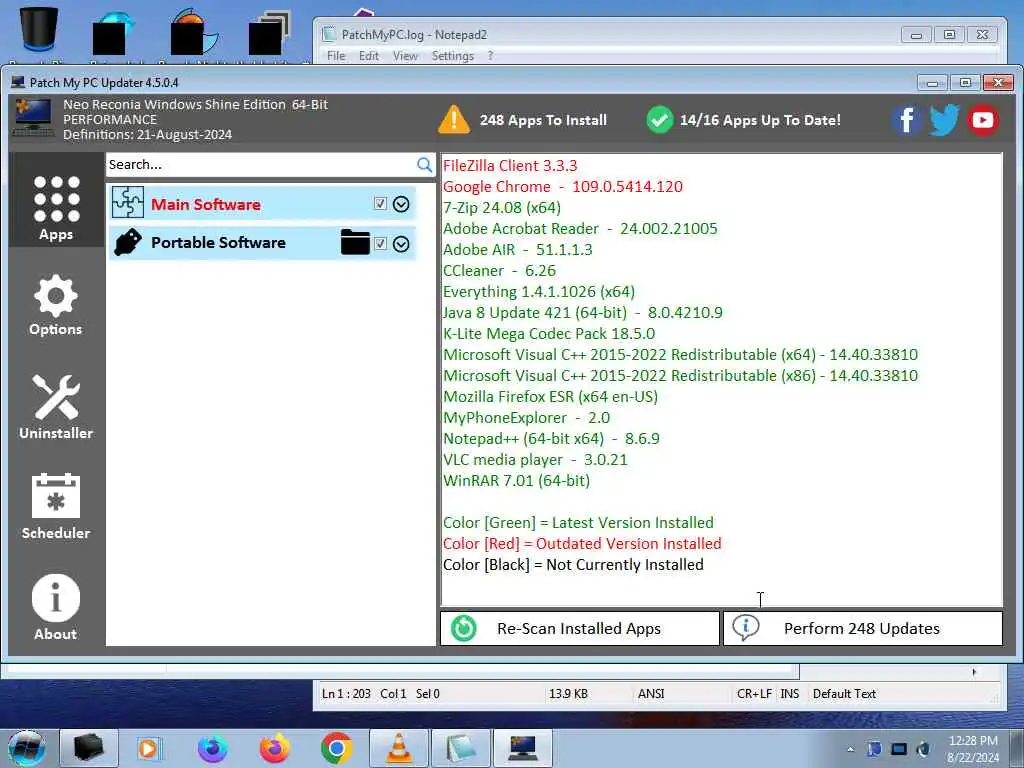The height and width of the screenshot is (768, 1024).
Task: Open the Notepad2 taskbar item
Action: pyautogui.click(x=461, y=748)
